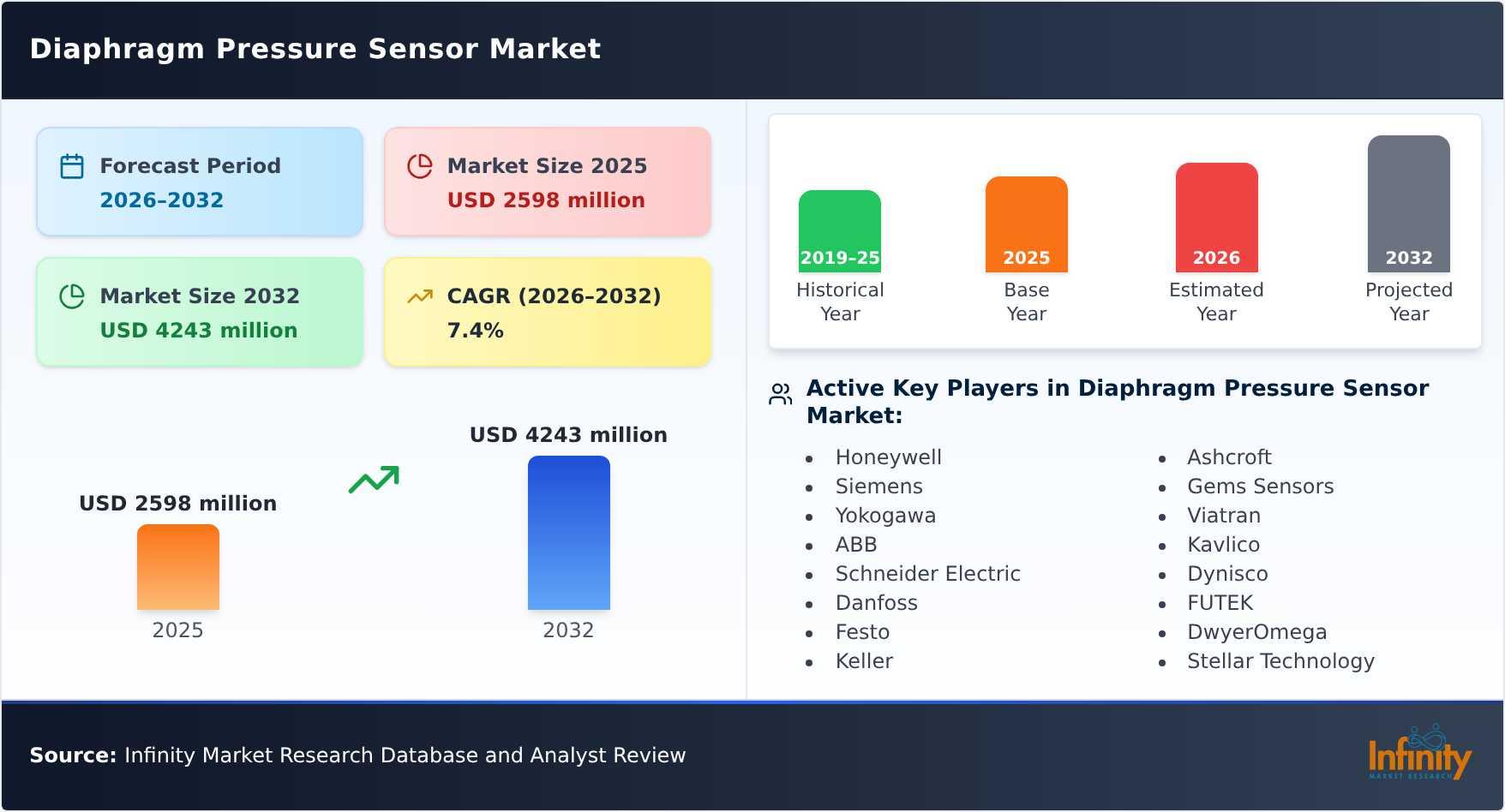Click the Projected Year label

point(1409,302)
